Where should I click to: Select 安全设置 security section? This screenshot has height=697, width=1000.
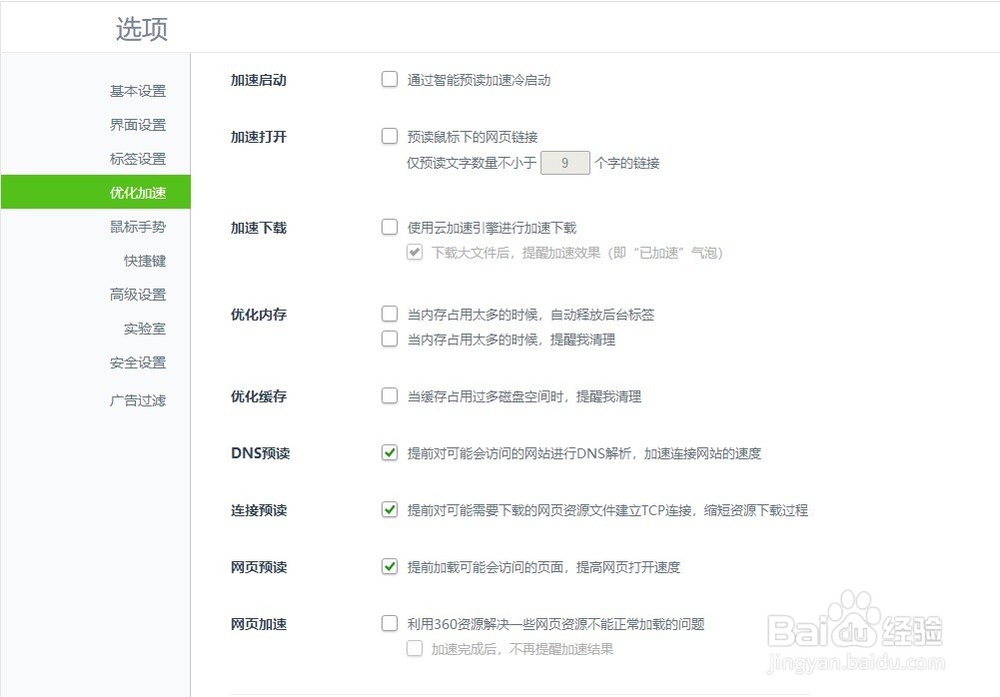point(137,362)
